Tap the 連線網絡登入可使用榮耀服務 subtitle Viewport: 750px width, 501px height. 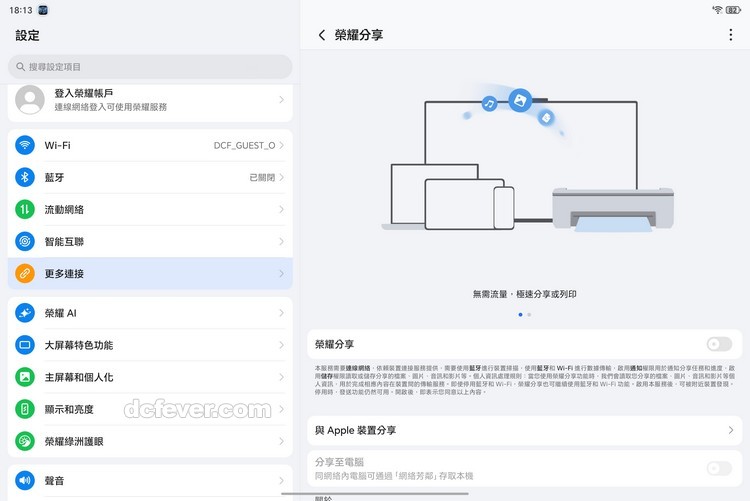(x=110, y=107)
